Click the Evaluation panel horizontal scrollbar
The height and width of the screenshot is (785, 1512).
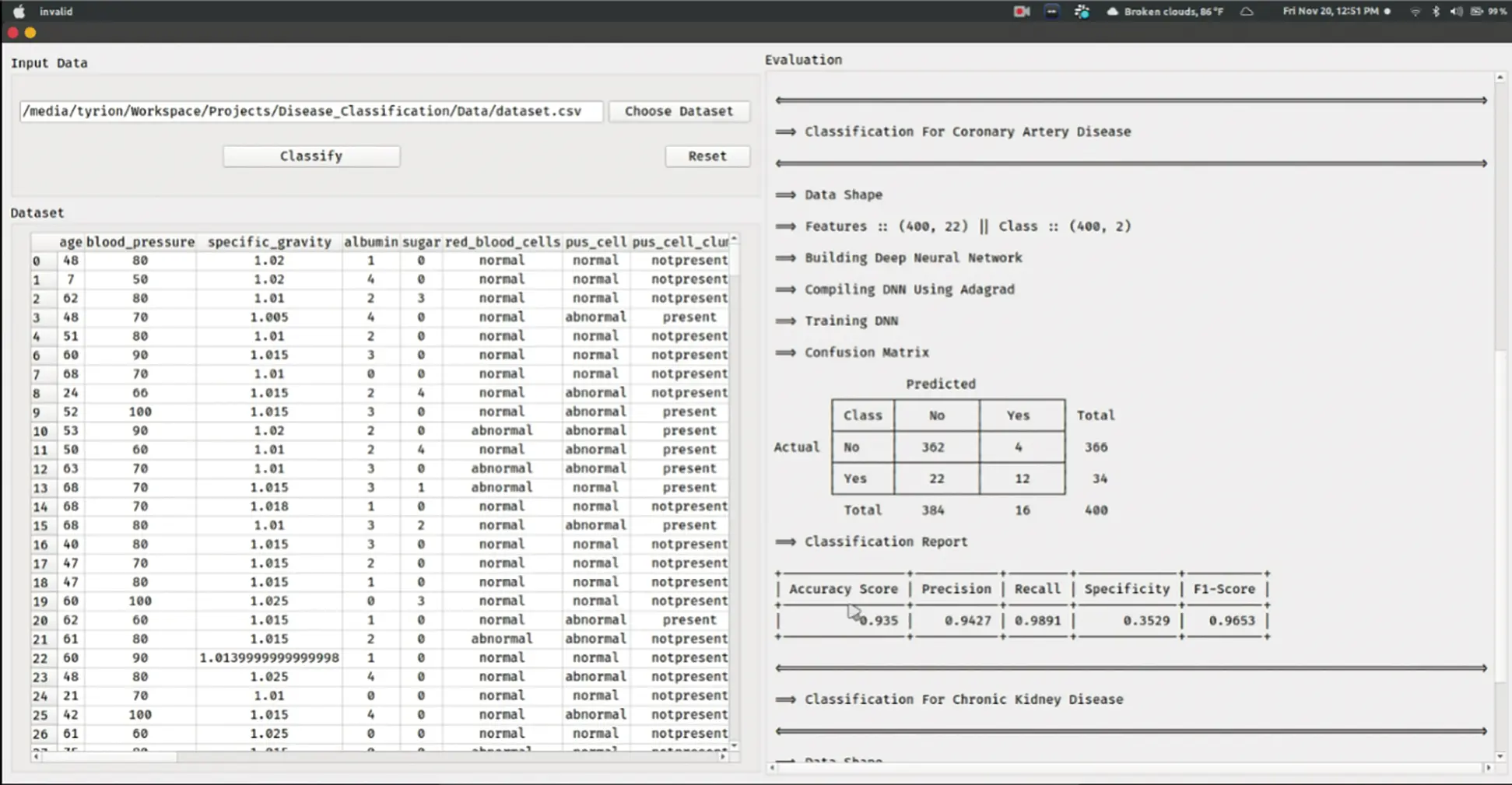click(1129, 768)
